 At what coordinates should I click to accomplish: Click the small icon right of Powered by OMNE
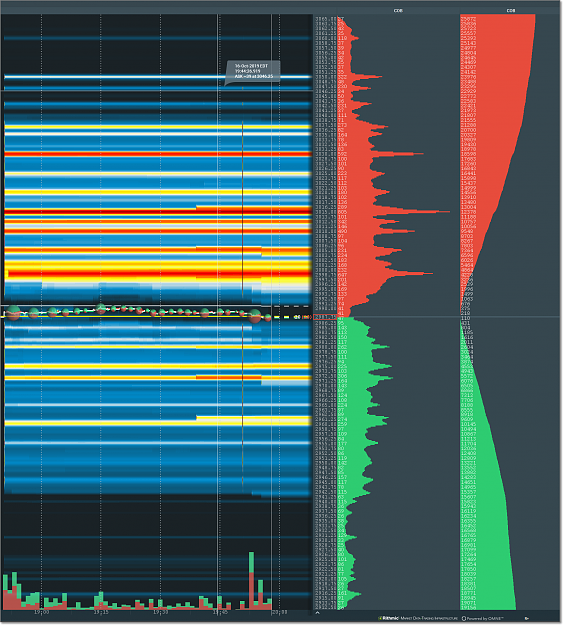pyautogui.click(x=527, y=619)
